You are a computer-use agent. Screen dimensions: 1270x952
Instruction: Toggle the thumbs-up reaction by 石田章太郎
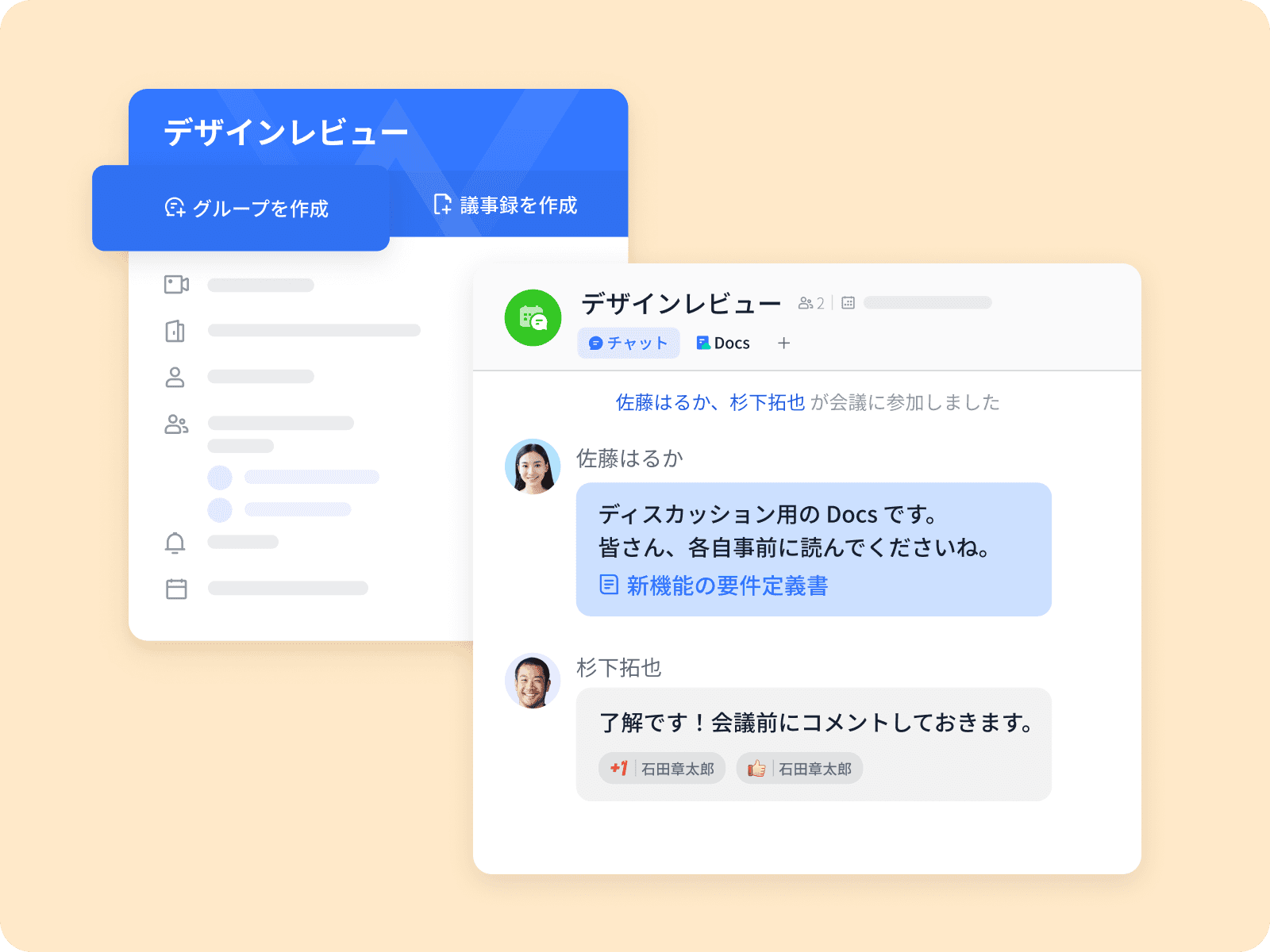[x=799, y=768]
